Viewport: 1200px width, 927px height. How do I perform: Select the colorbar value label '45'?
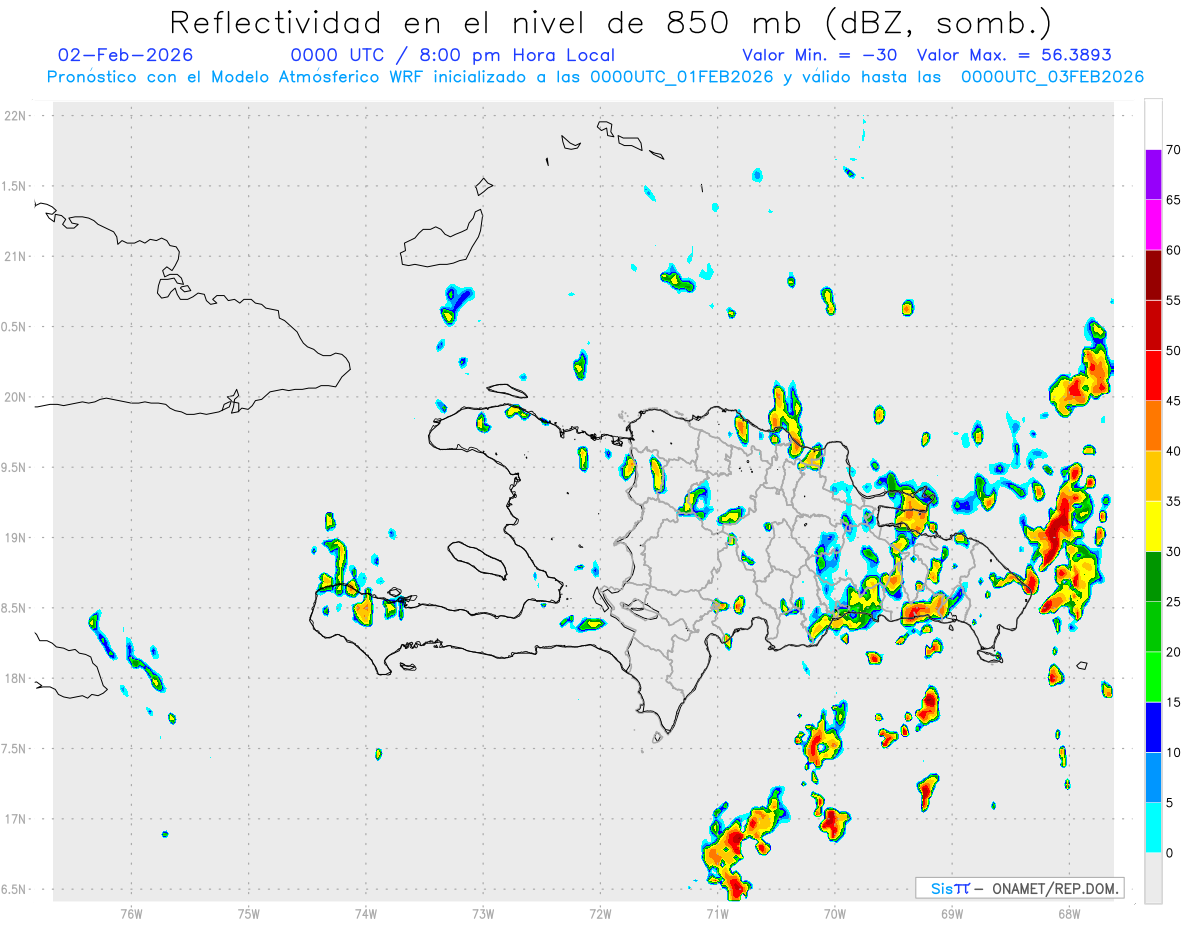1174,401
